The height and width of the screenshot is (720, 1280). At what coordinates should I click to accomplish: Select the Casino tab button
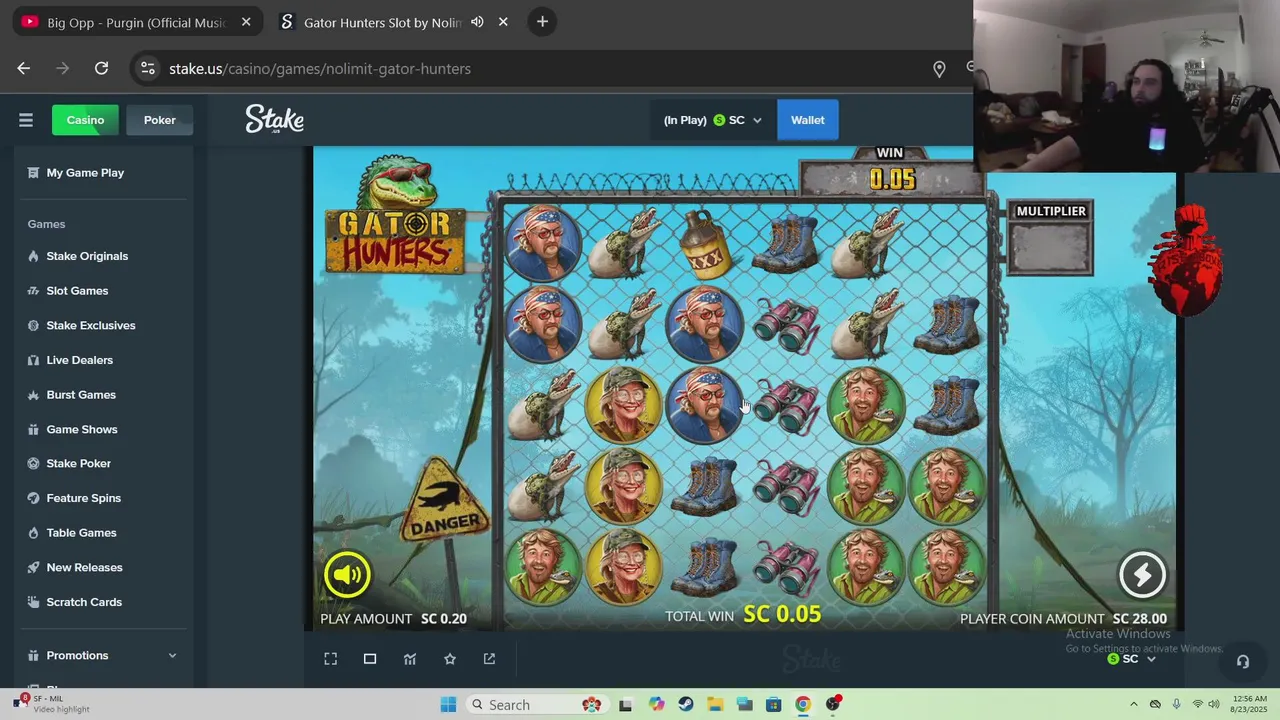click(x=85, y=120)
